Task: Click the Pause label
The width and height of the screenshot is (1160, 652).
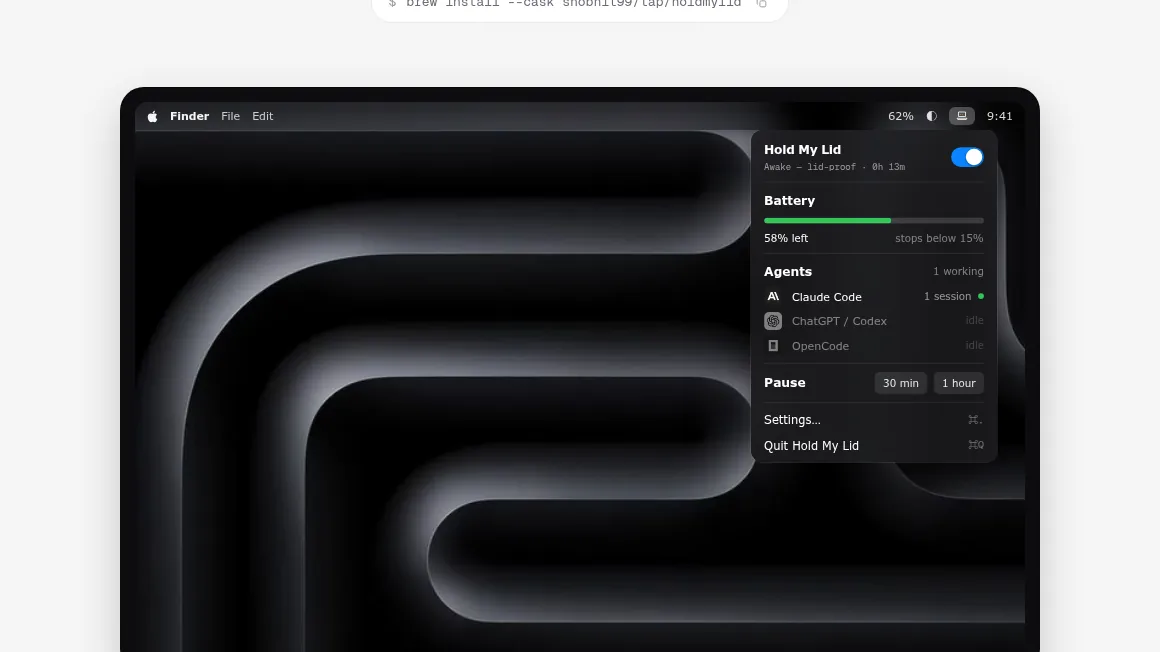Action: coord(784,383)
